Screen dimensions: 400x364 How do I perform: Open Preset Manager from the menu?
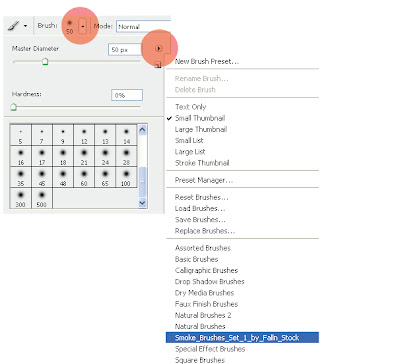click(204, 180)
